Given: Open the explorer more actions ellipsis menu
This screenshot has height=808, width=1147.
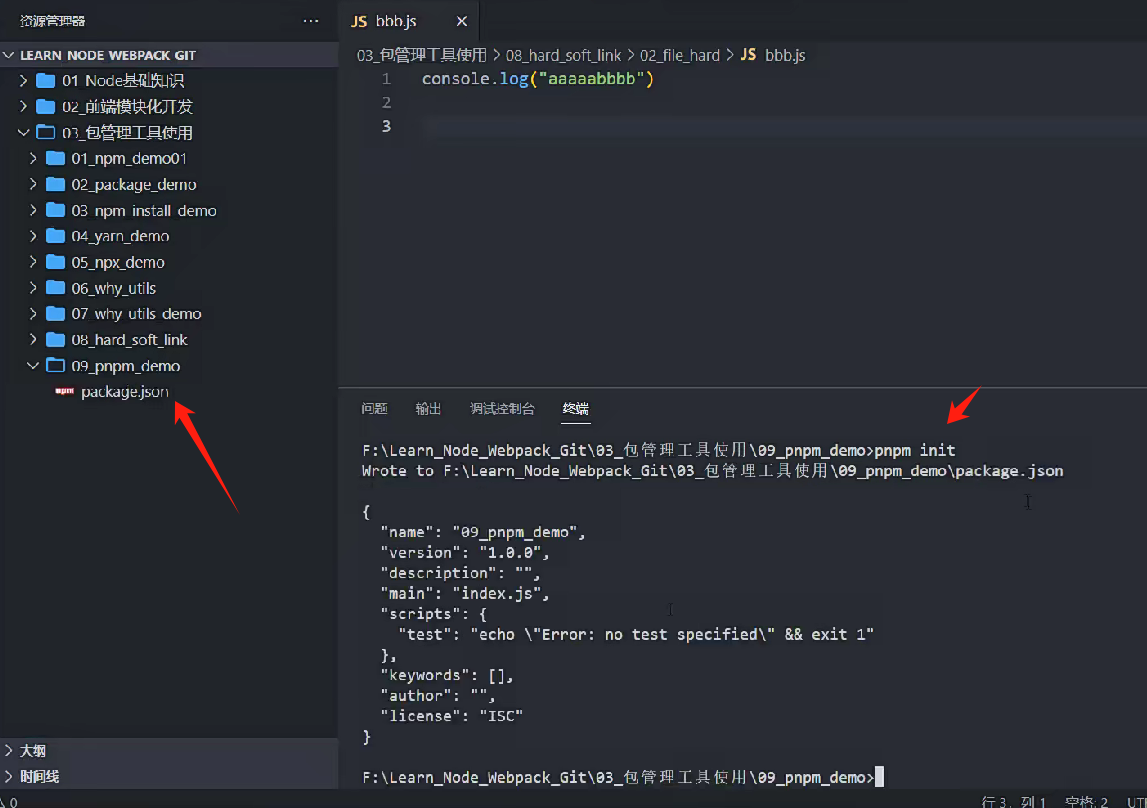Looking at the screenshot, I should coord(311,21).
